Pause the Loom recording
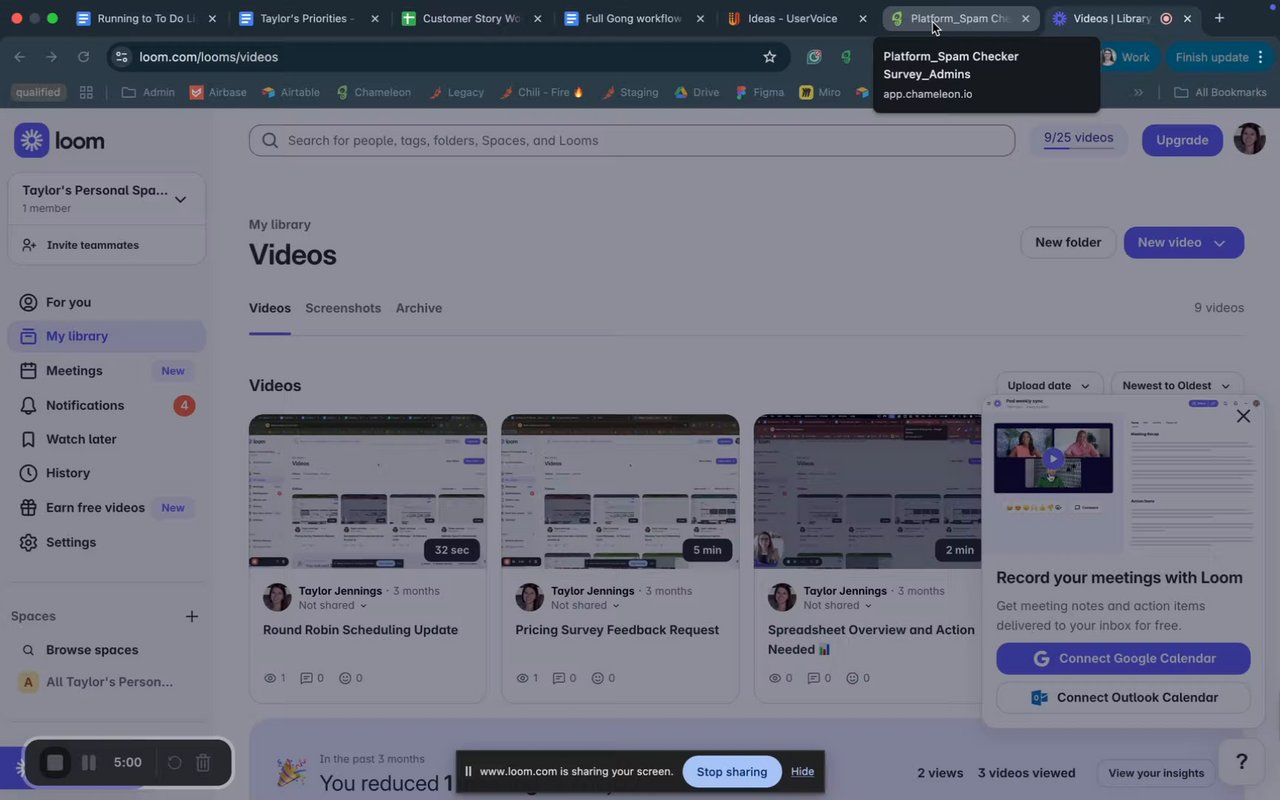Viewport: 1280px width, 800px height. 89,763
